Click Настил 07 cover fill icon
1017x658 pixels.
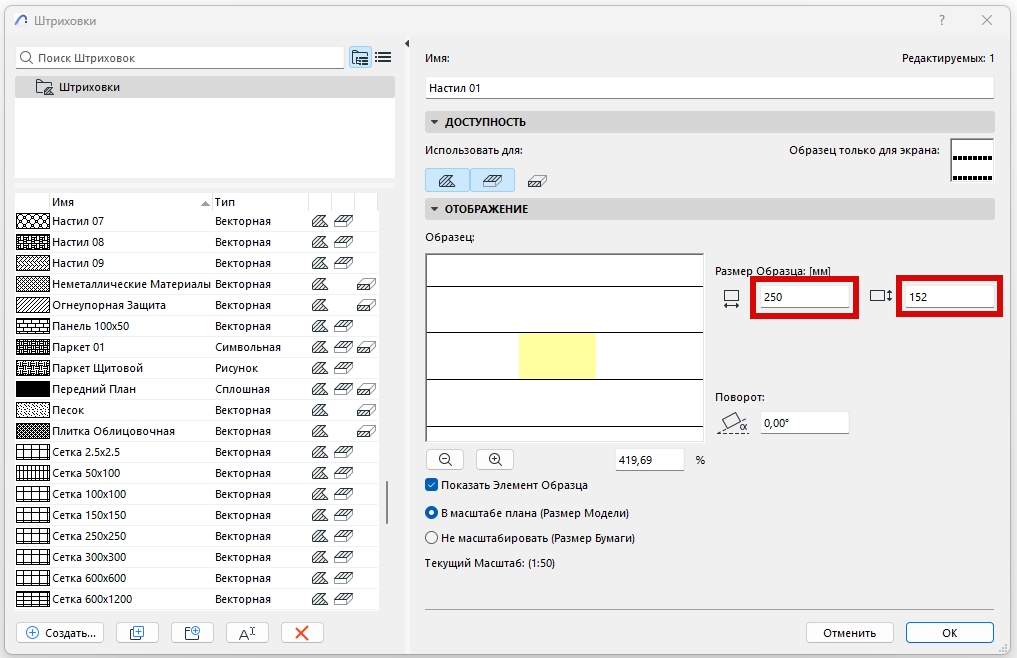tap(343, 221)
